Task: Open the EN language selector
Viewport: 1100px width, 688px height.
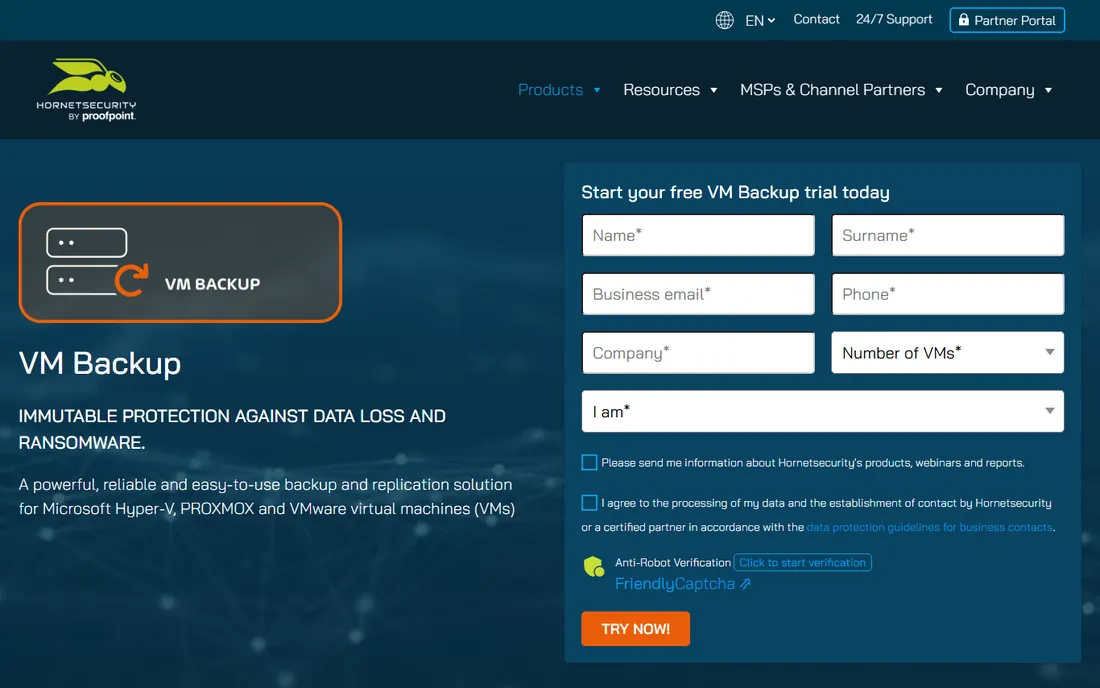Action: (760, 20)
